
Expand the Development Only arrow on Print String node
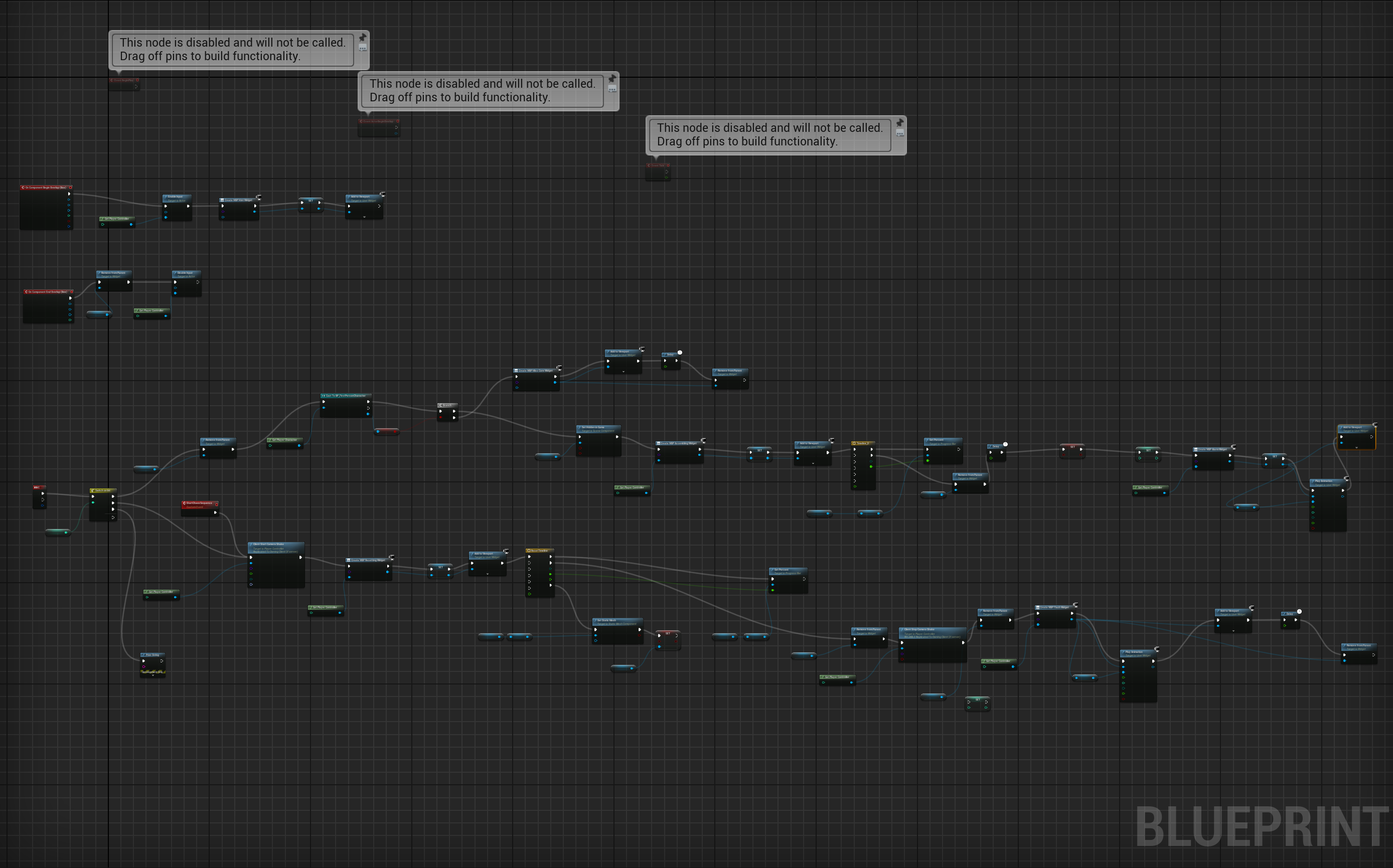[x=153, y=675]
